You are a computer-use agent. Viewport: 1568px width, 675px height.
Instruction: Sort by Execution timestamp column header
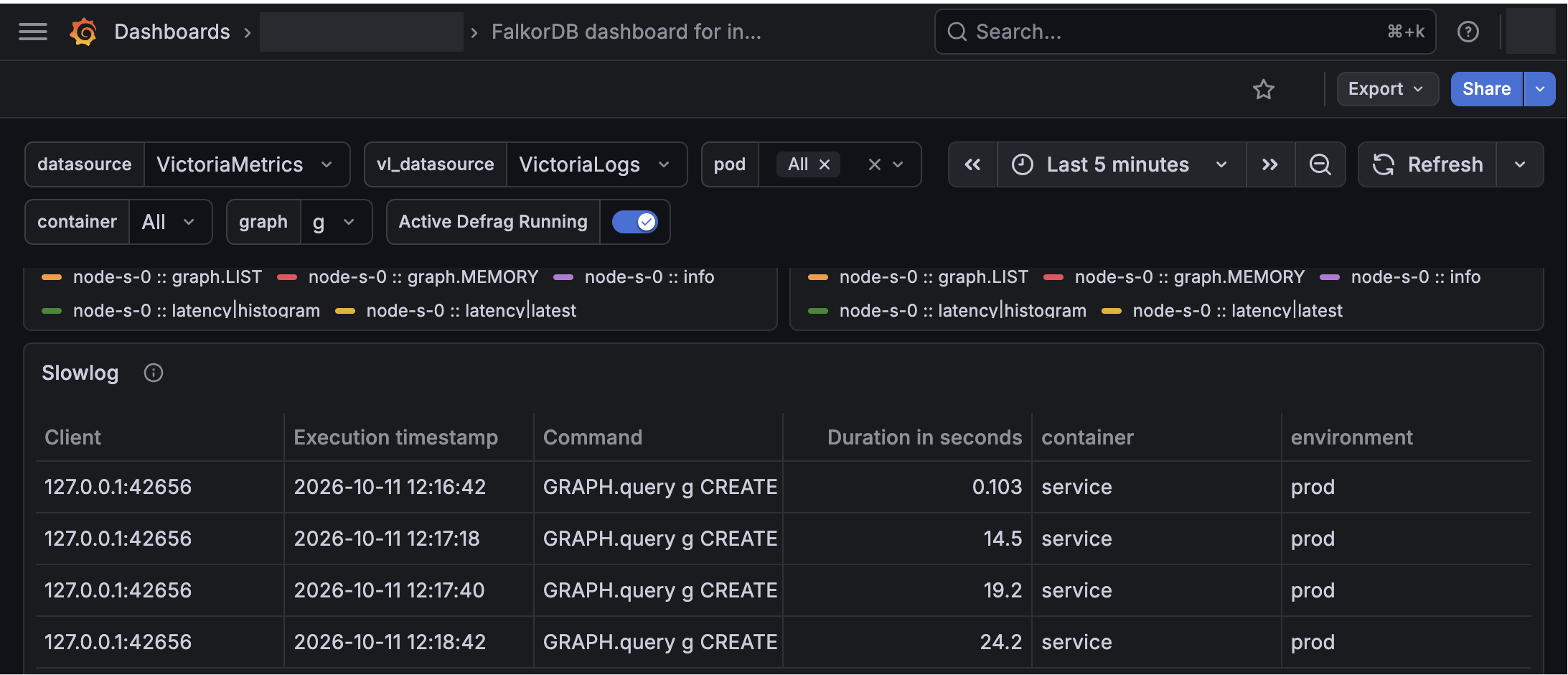click(395, 437)
